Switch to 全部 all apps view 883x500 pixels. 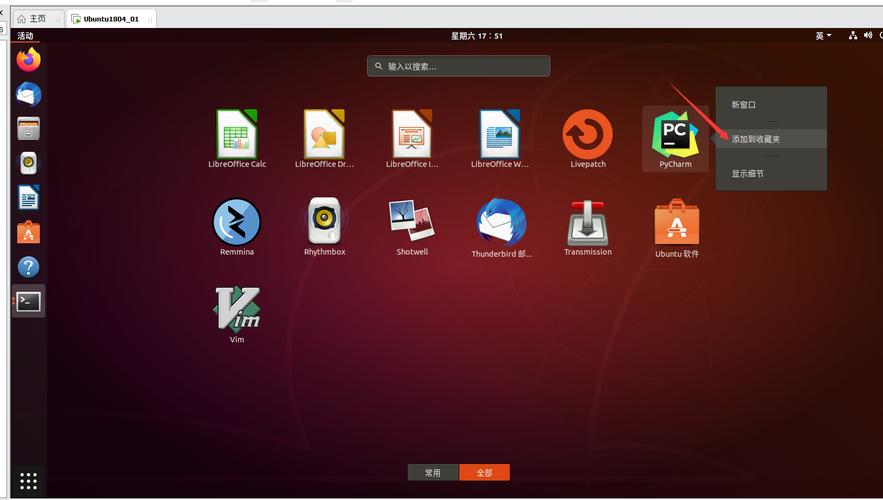tap(484, 472)
